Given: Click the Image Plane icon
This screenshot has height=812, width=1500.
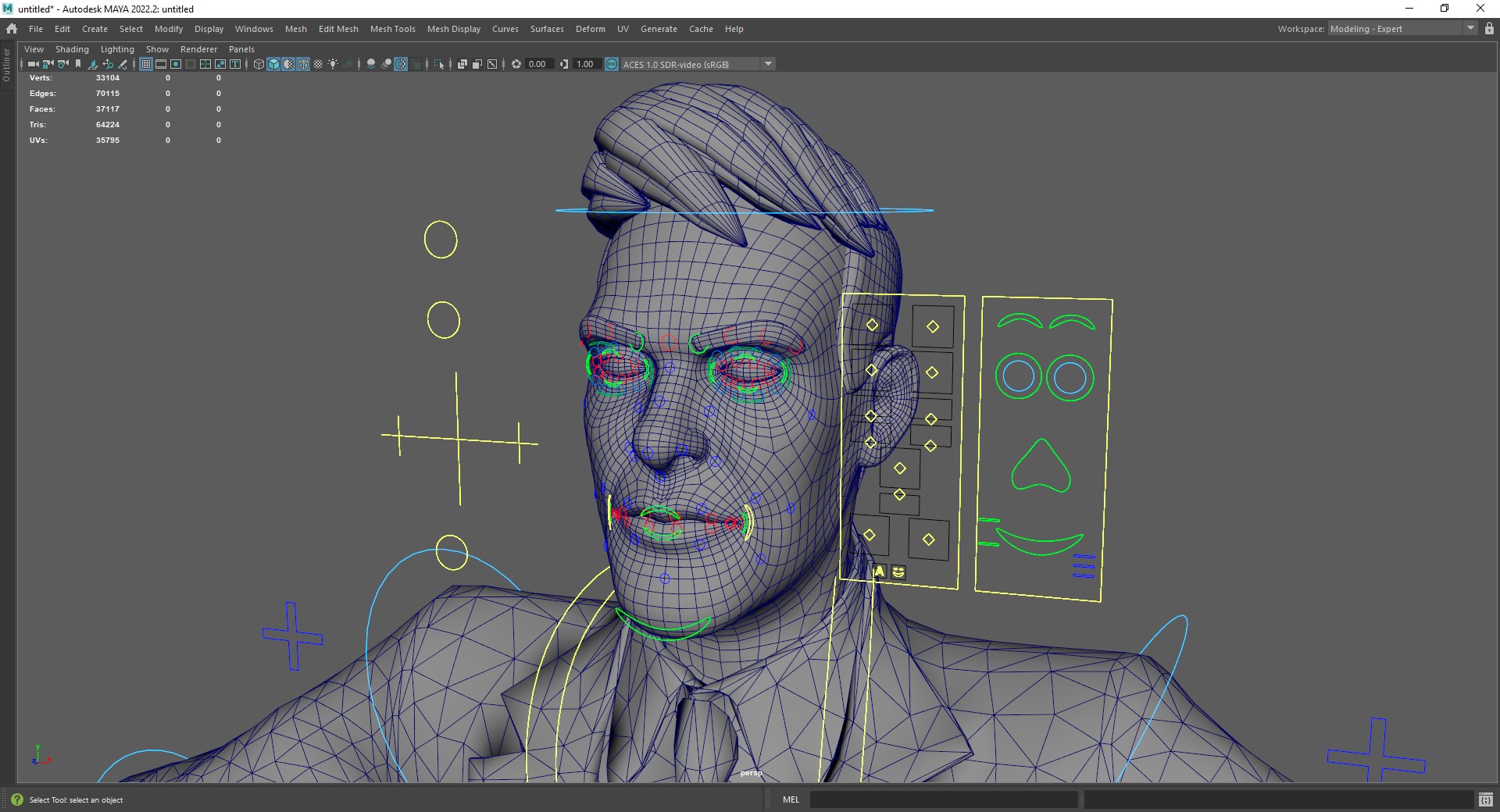Looking at the screenshot, I should (93, 64).
